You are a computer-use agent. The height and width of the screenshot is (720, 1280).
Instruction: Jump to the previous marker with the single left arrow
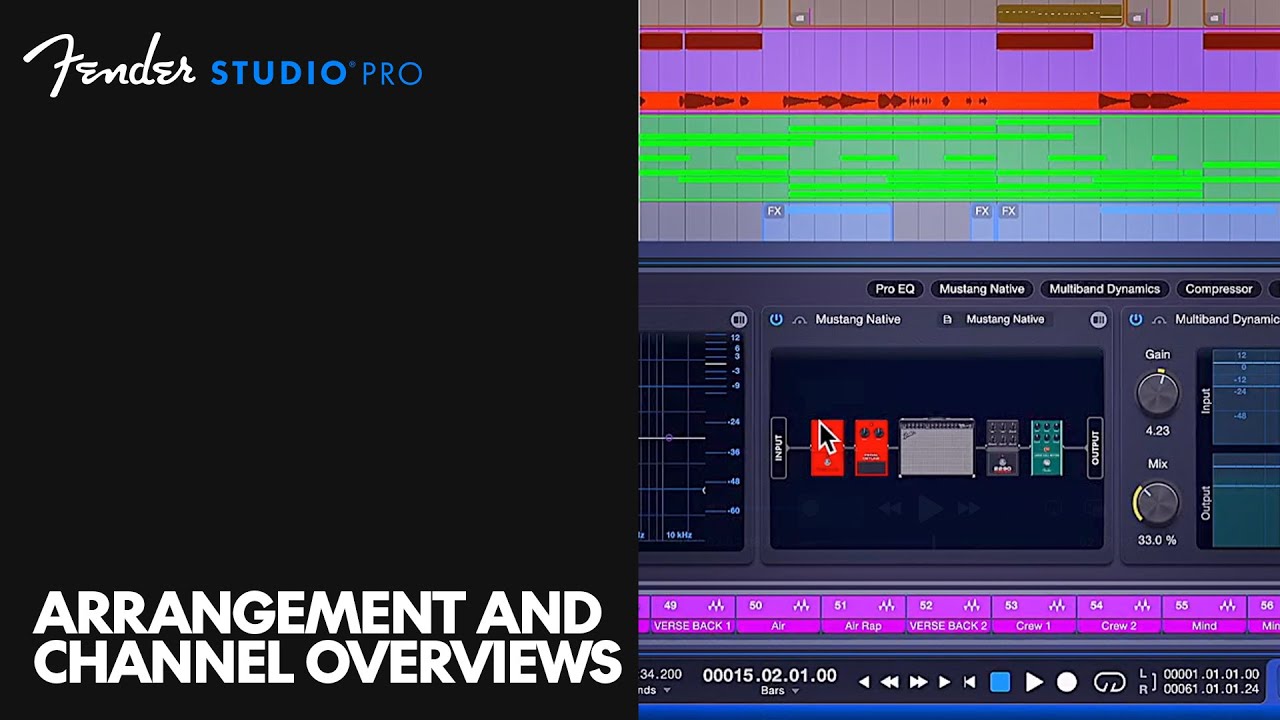click(x=864, y=682)
